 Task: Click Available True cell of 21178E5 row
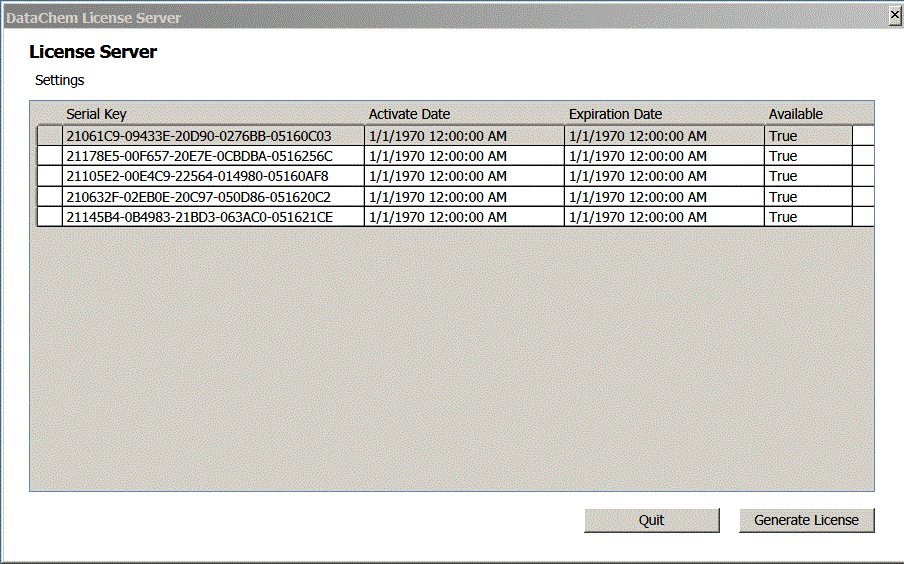tap(808, 156)
